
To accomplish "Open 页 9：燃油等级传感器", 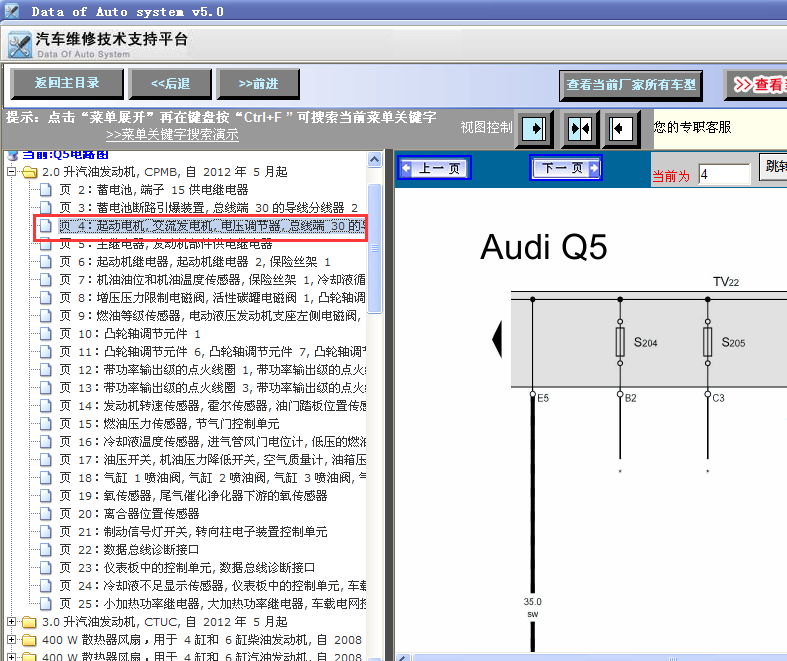I will (x=211, y=316).
